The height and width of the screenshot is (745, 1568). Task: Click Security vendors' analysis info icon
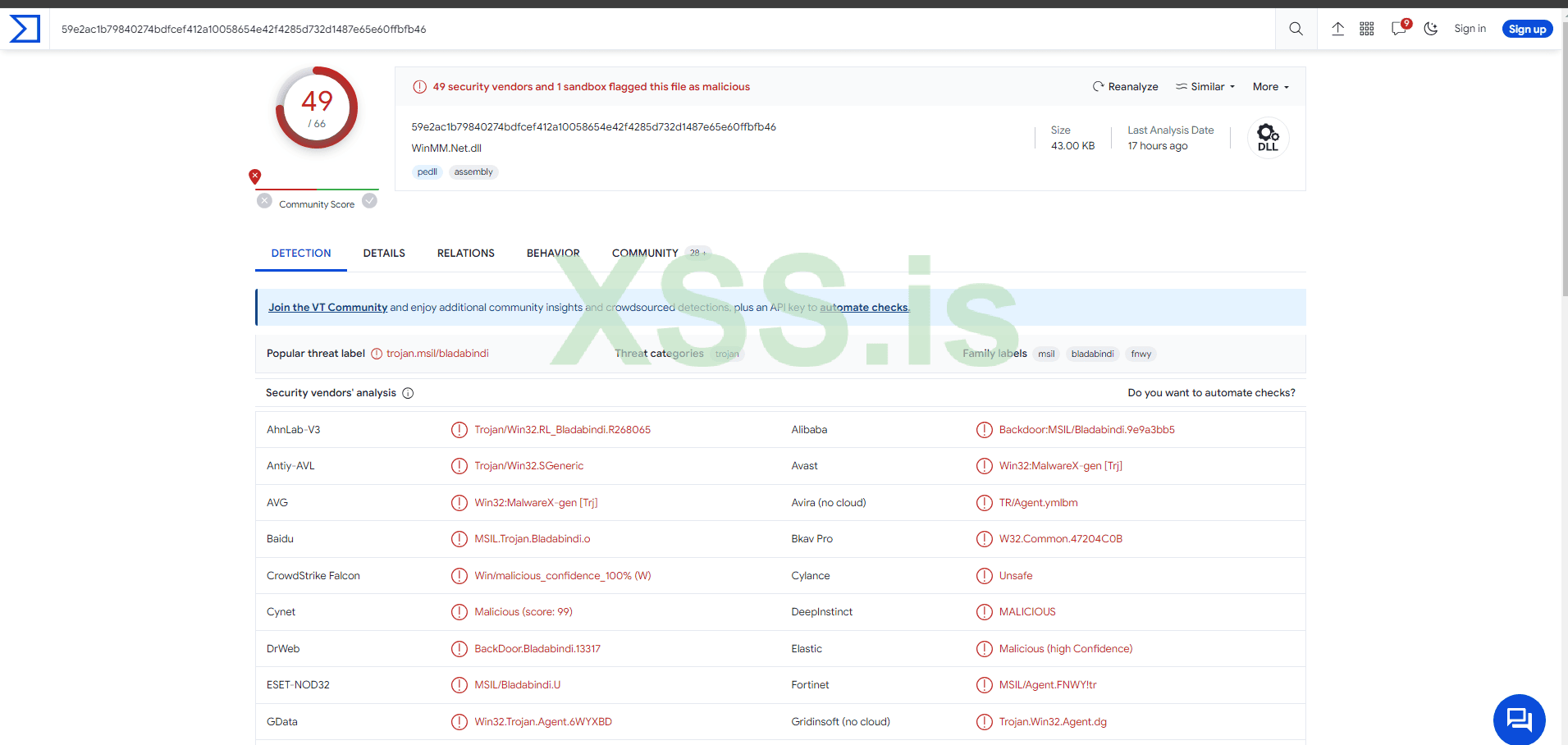(x=408, y=393)
